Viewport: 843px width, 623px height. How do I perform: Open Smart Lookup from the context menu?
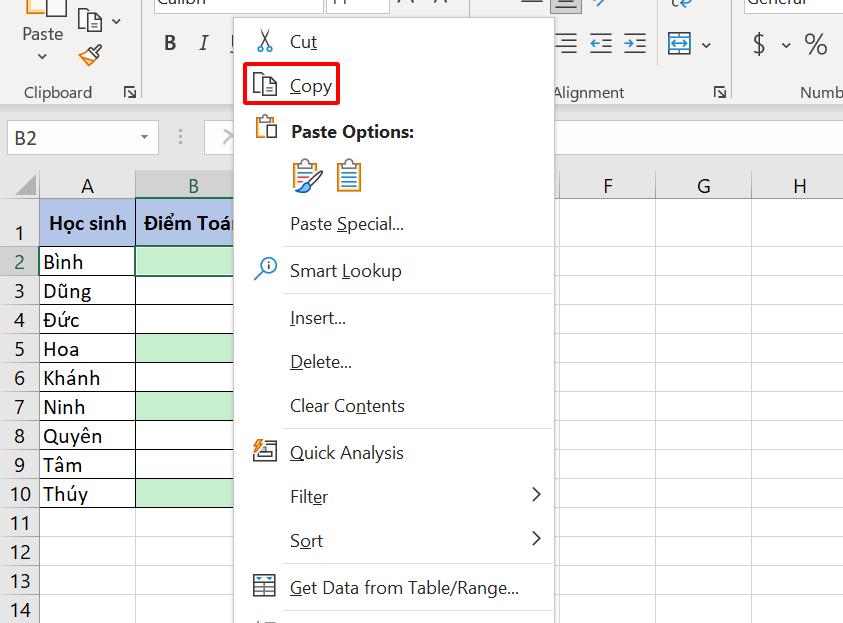coord(345,270)
